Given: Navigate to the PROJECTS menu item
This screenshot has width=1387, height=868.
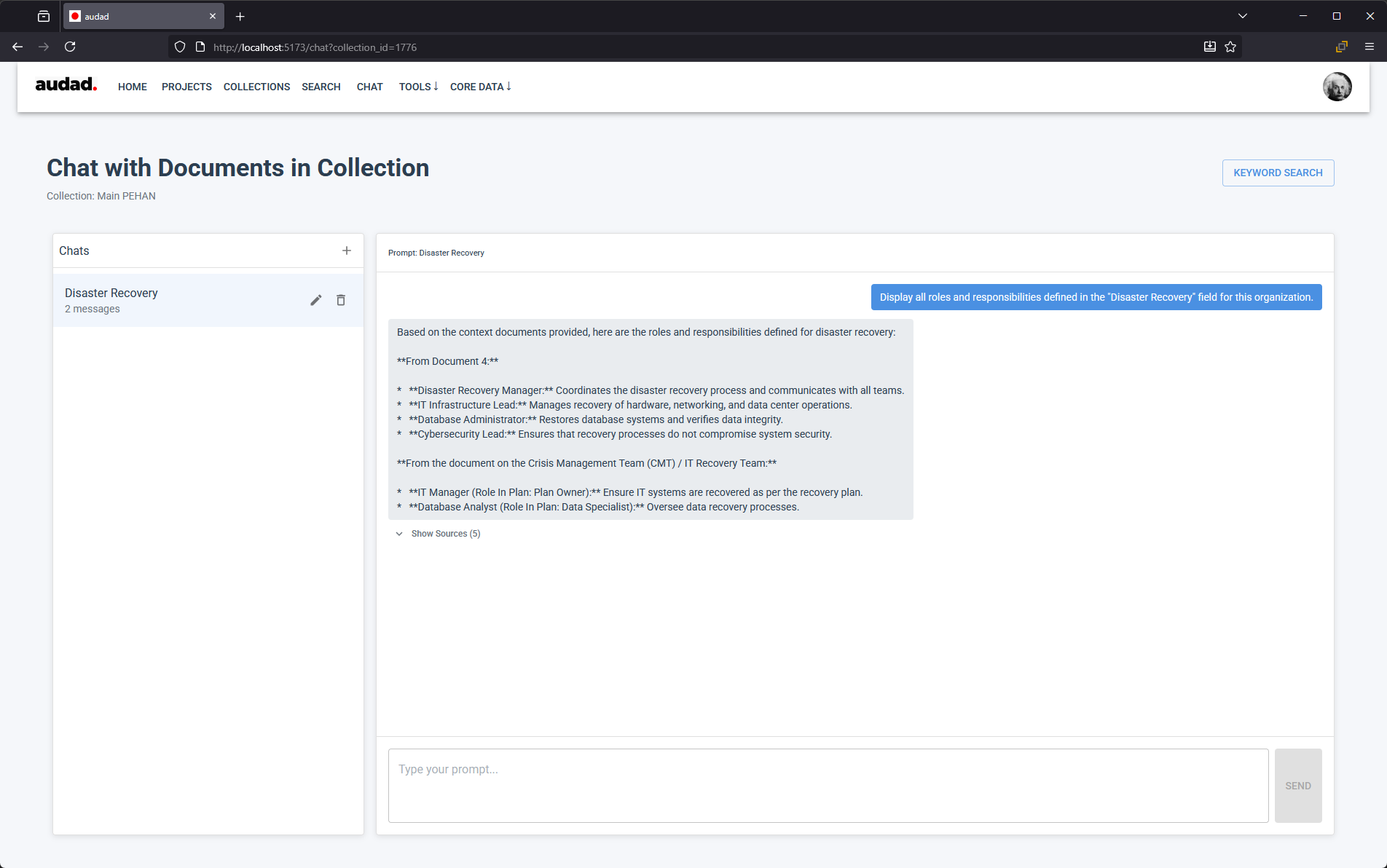Looking at the screenshot, I should click(186, 87).
